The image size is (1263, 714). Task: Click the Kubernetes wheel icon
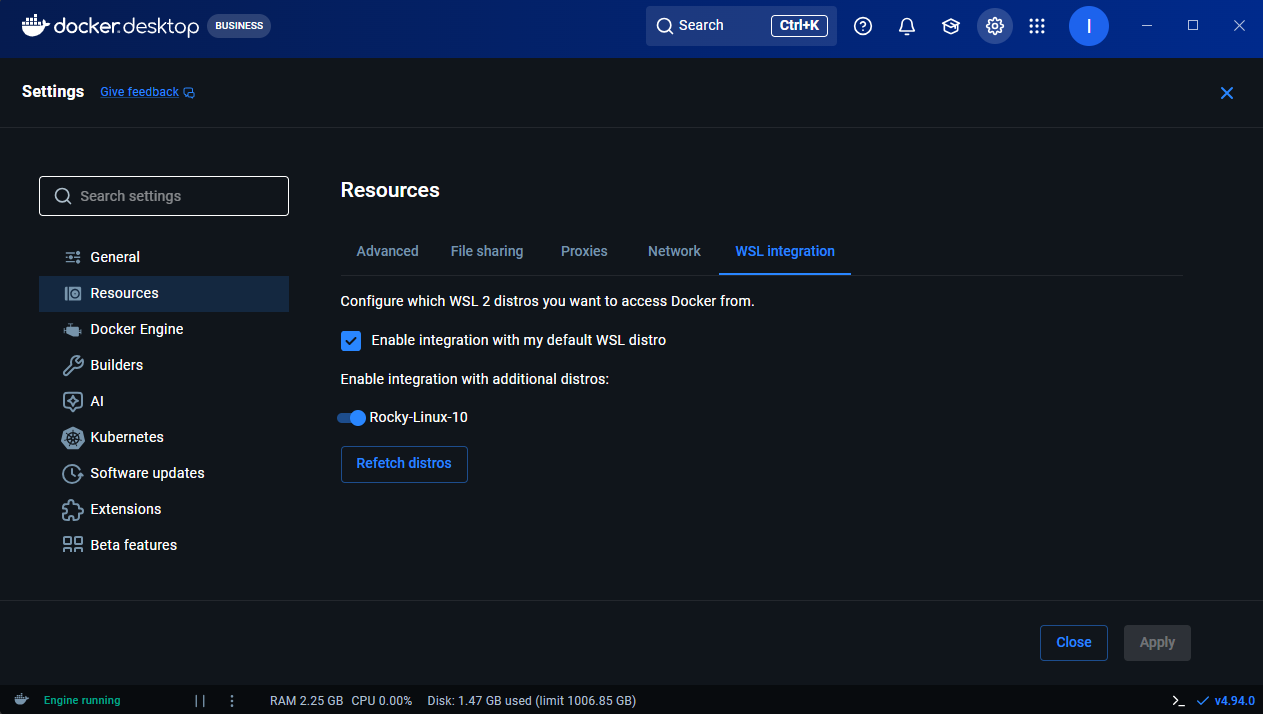[73, 437]
